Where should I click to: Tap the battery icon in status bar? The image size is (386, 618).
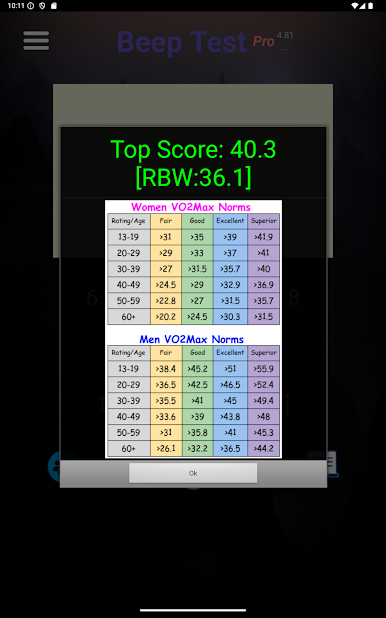tap(371, 6)
